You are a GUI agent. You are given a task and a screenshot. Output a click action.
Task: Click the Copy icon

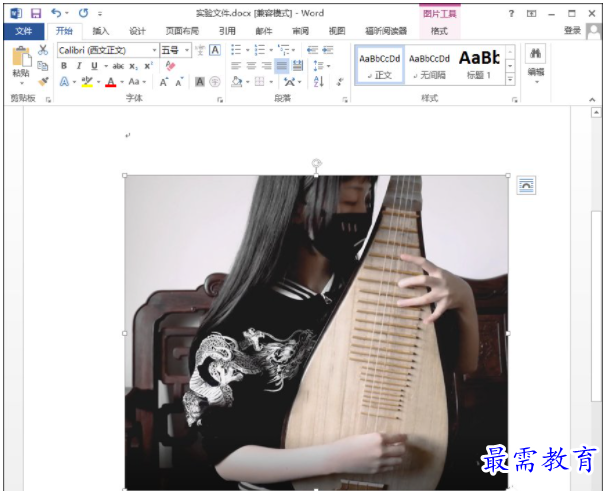tap(43, 66)
